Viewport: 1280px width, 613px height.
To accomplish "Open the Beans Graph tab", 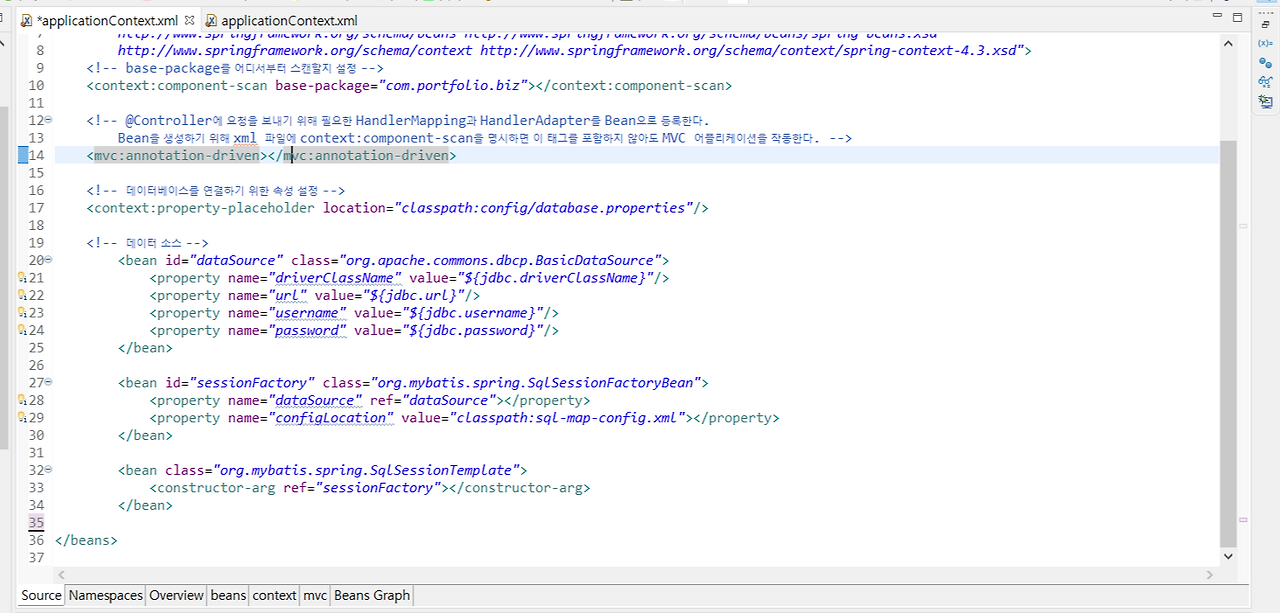I will pos(371,595).
